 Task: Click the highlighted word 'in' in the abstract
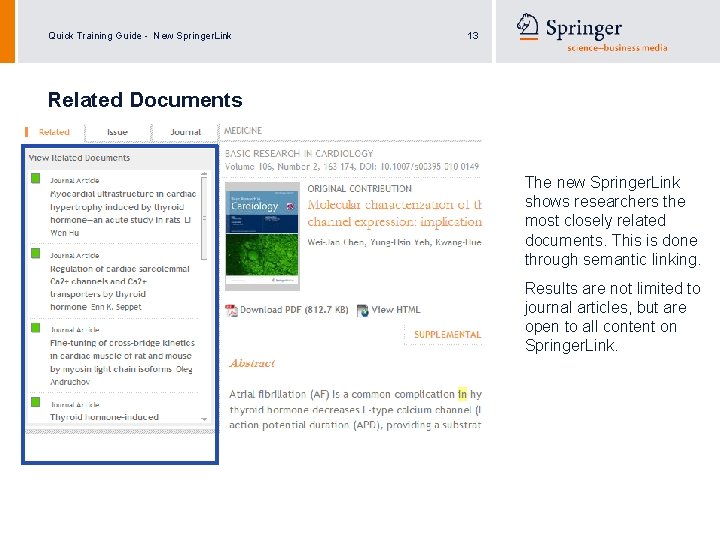click(x=462, y=394)
